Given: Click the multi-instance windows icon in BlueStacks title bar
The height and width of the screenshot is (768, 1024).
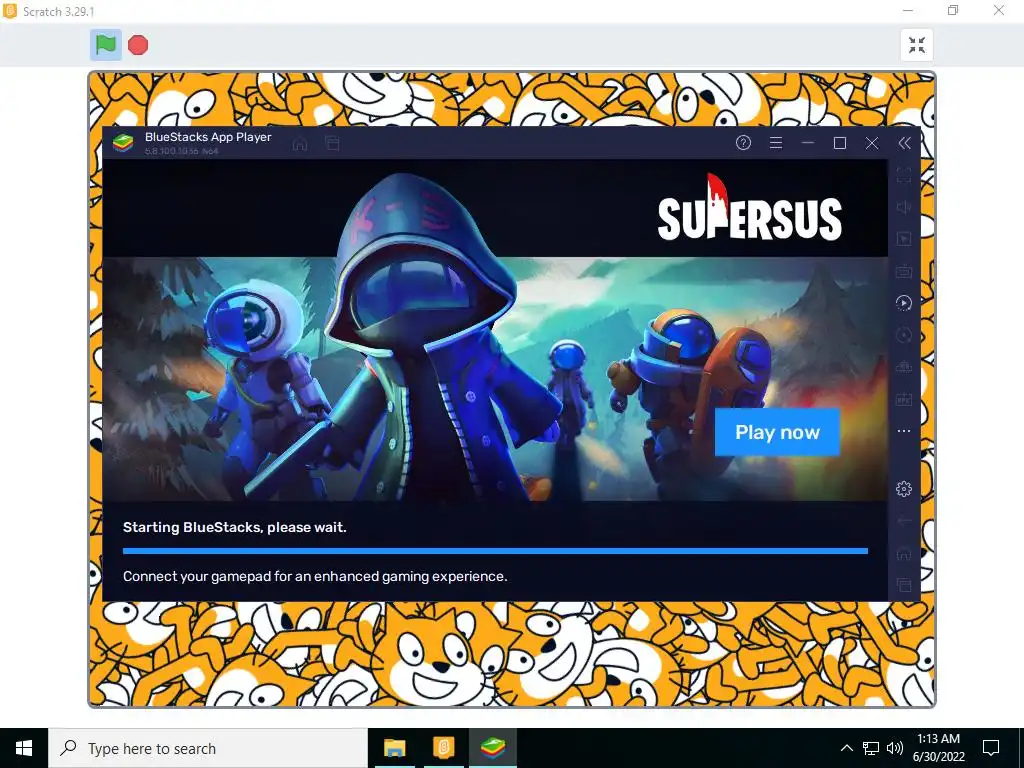Looking at the screenshot, I should pyautogui.click(x=332, y=143).
